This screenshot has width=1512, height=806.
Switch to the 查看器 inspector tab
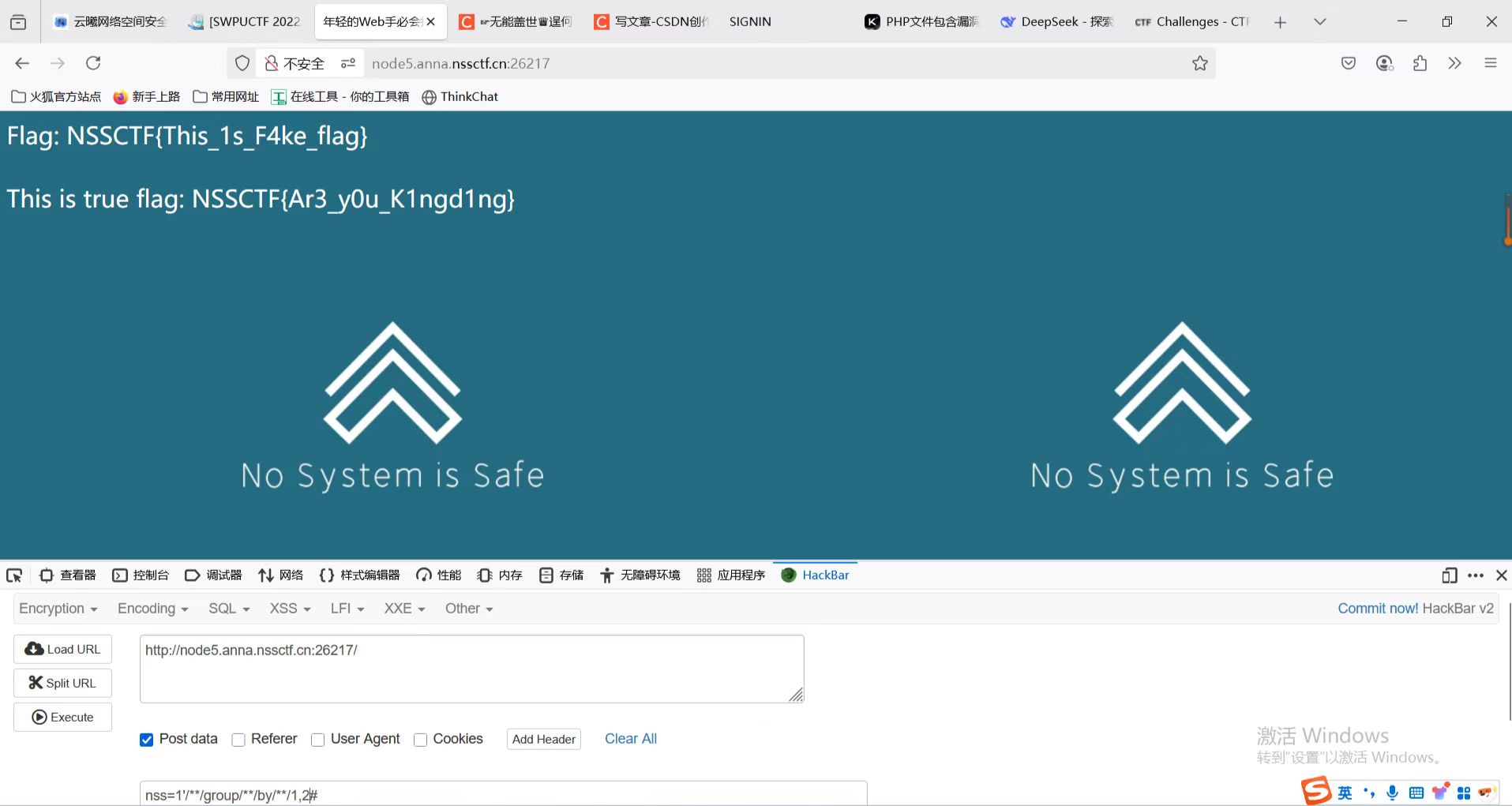68,575
